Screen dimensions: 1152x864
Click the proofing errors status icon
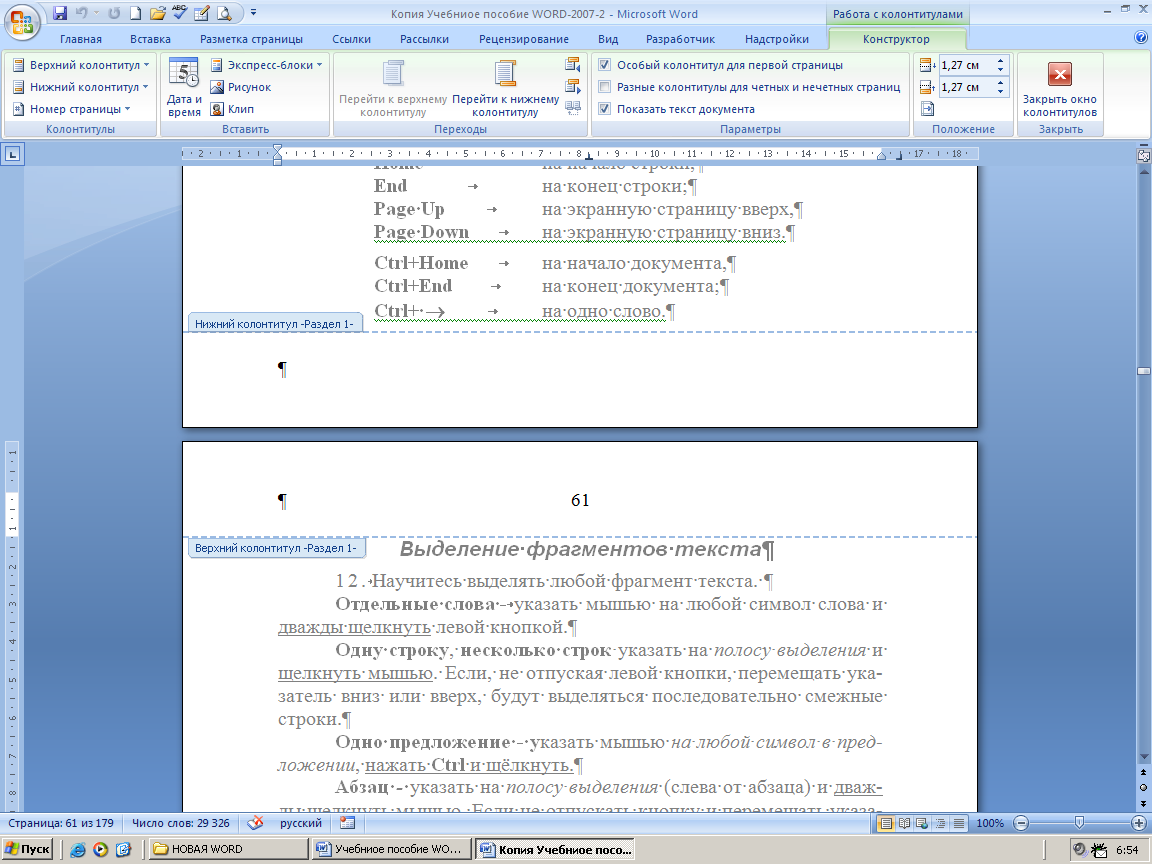(255, 823)
